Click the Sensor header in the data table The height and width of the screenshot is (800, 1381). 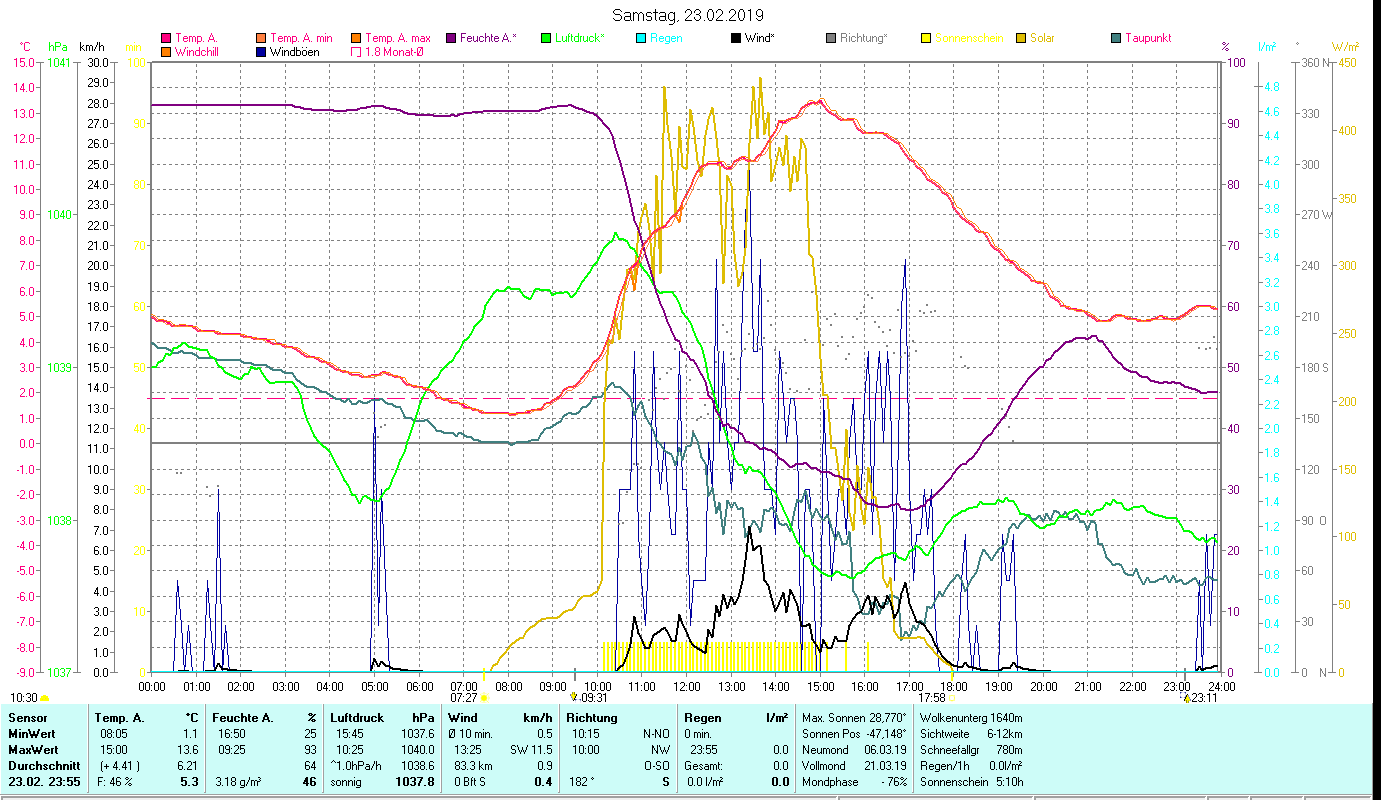click(27, 718)
